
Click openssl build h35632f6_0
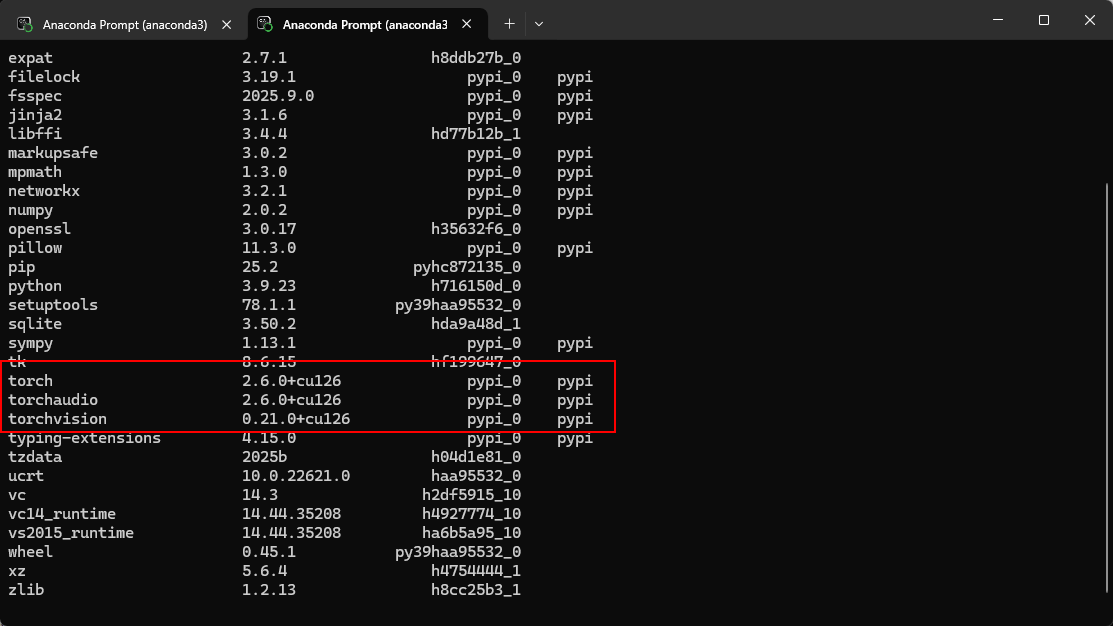[476, 229]
